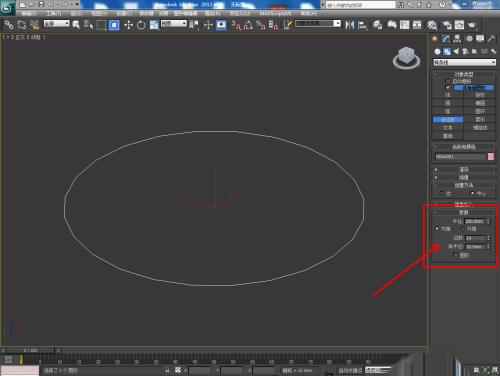
Task: Select Lights category in Create panel
Action: click(x=456, y=51)
